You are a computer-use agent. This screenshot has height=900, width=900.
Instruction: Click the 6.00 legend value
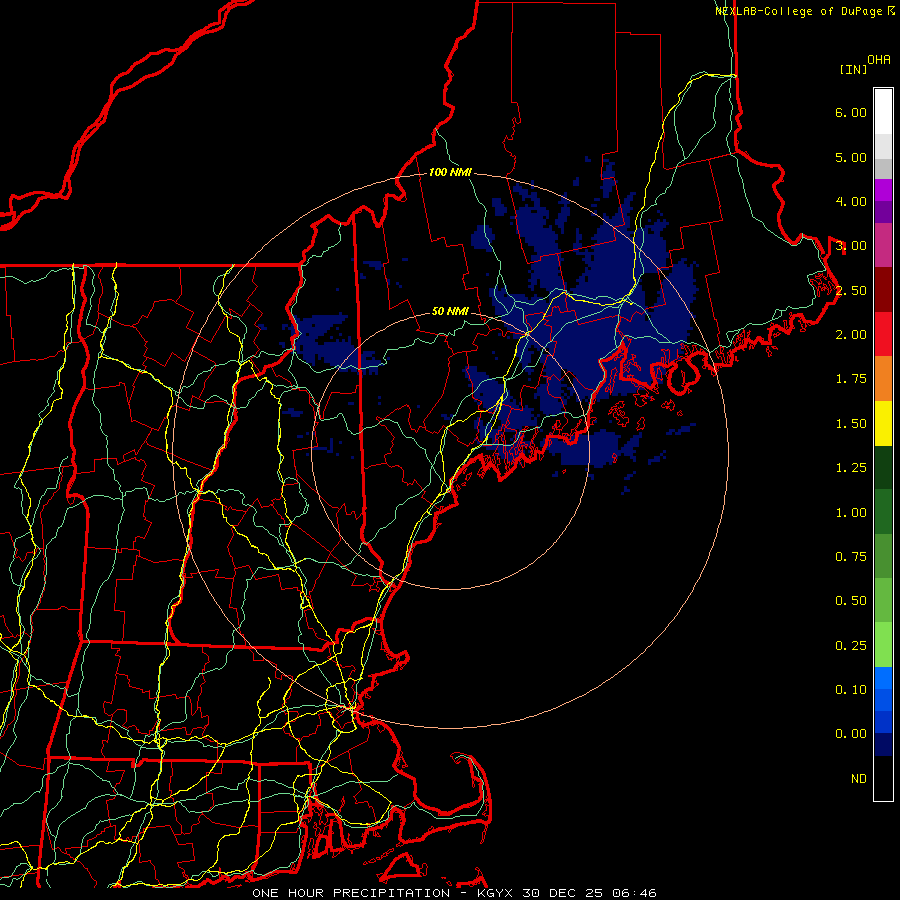[851, 112]
